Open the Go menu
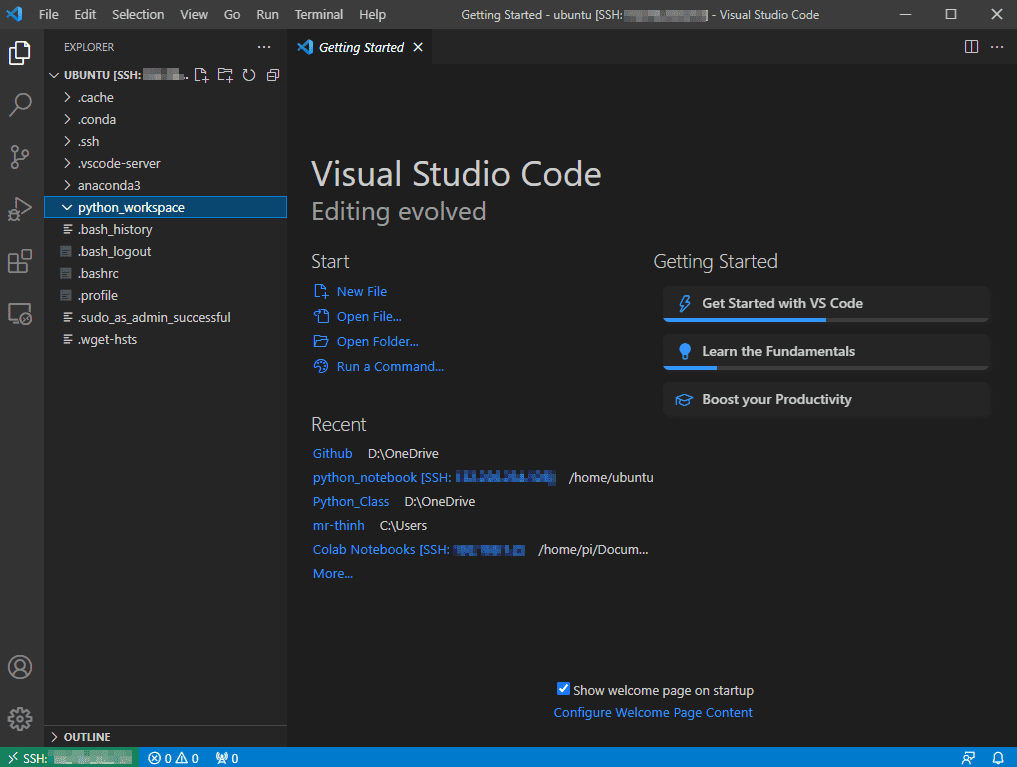Viewport: 1017px width, 767px height. (232, 14)
